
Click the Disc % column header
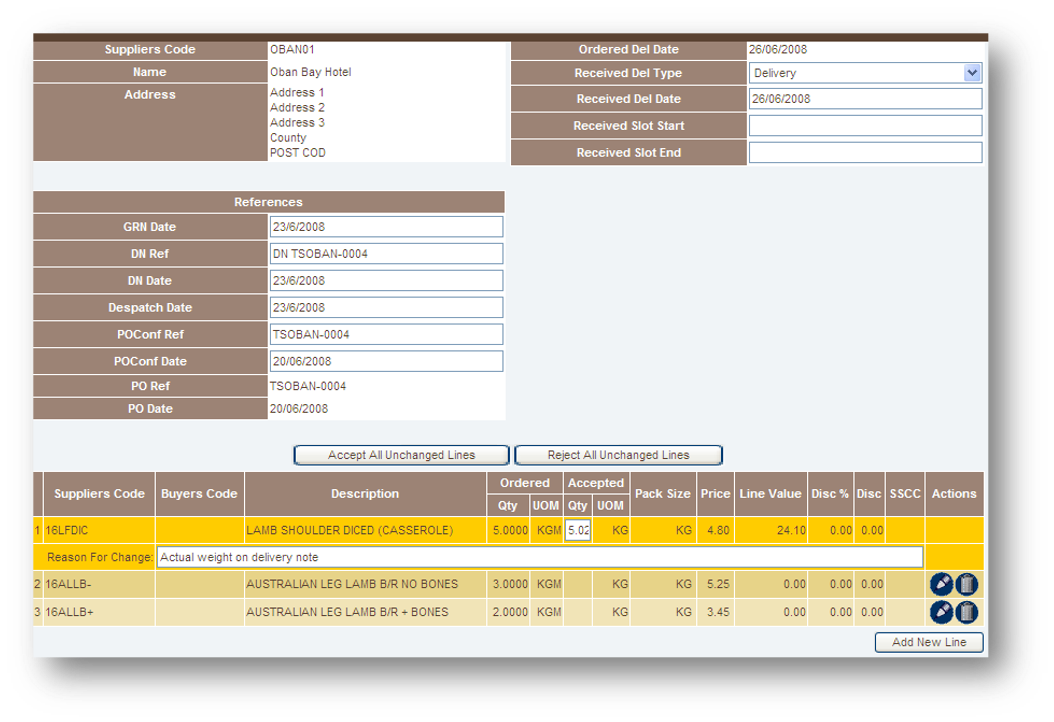tap(830, 494)
